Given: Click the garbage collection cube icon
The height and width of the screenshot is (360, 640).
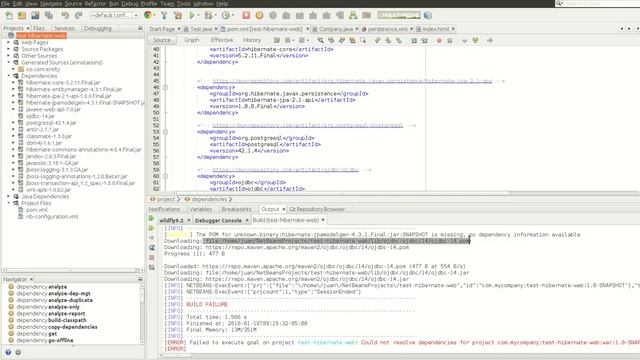Looking at the screenshot, I should click(x=428, y=16).
